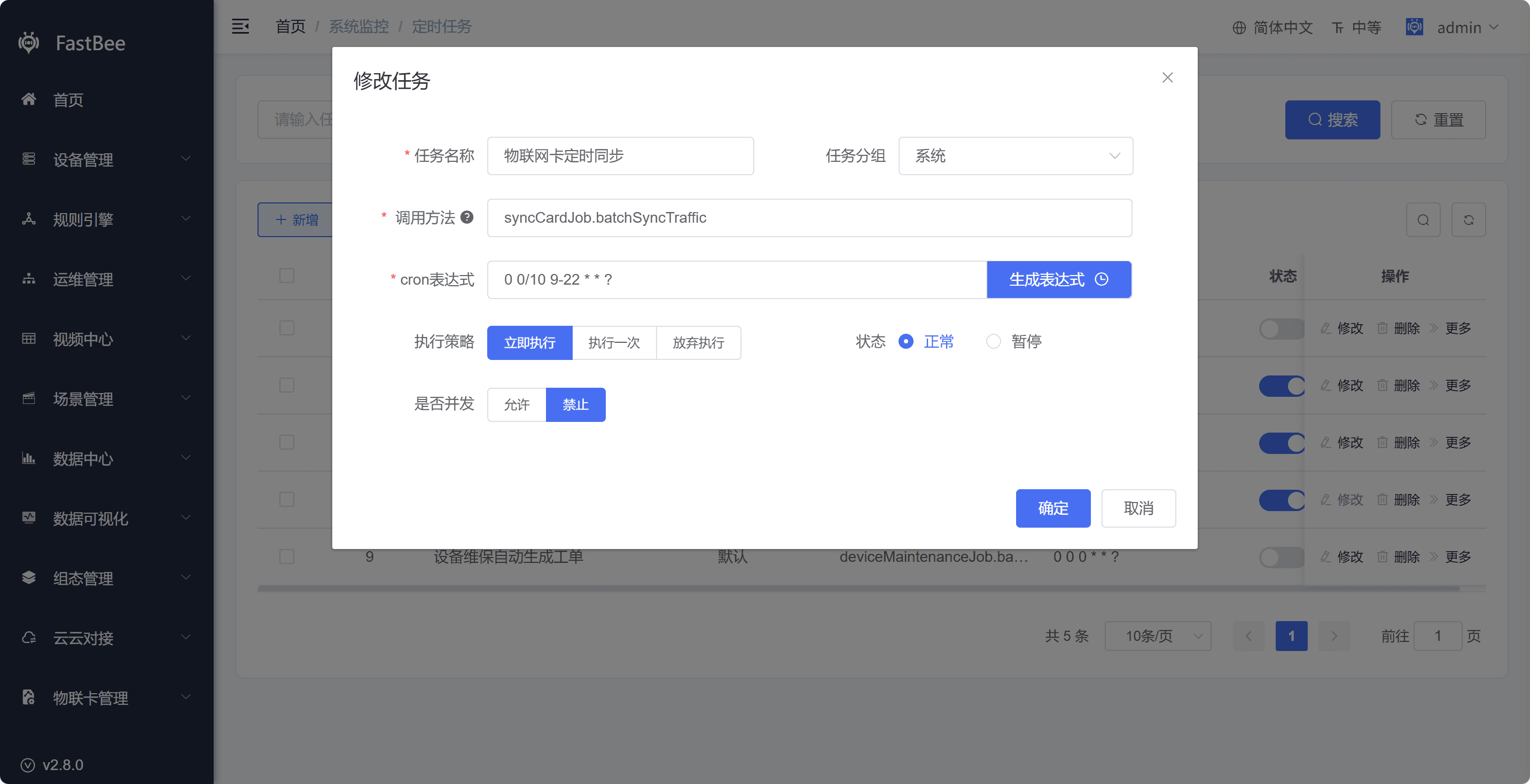1530x784 pixels.
Task: Select the 正常 status radio button
Action: [905, 341]
